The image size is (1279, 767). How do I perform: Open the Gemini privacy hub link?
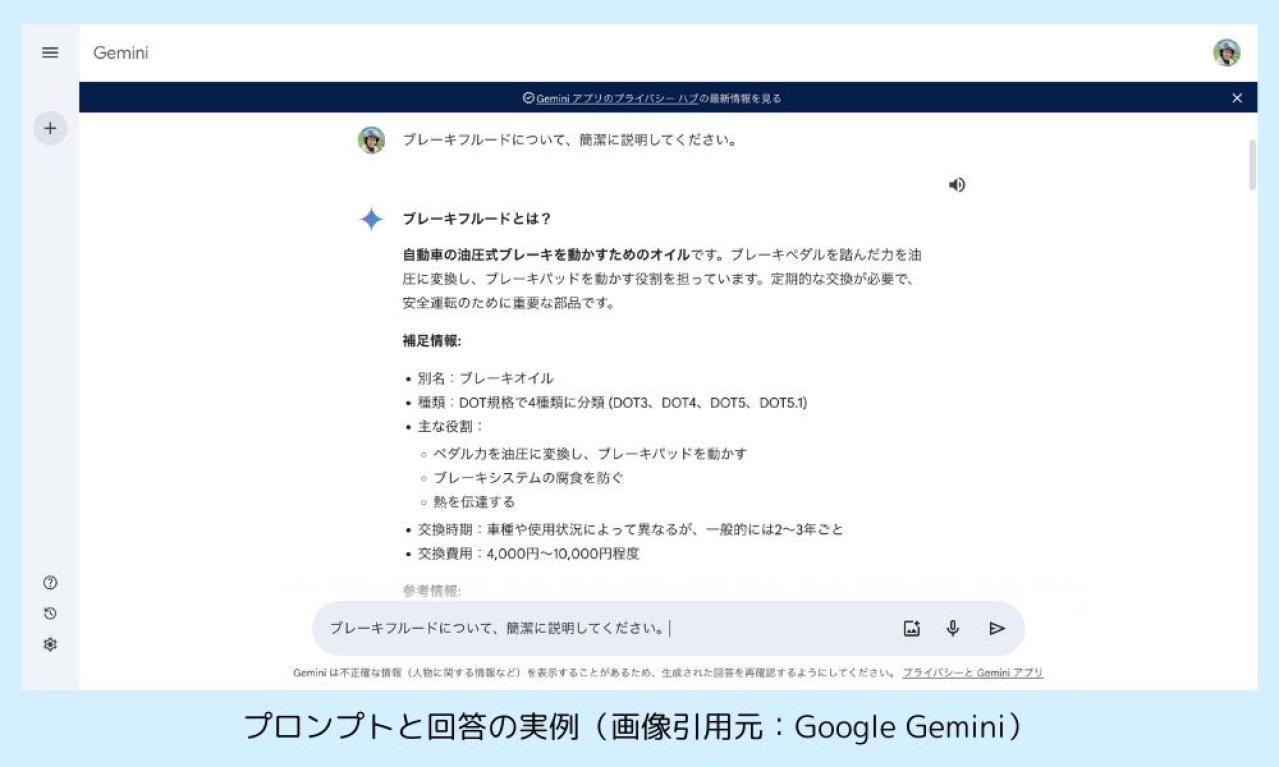(x=617, y=98)
